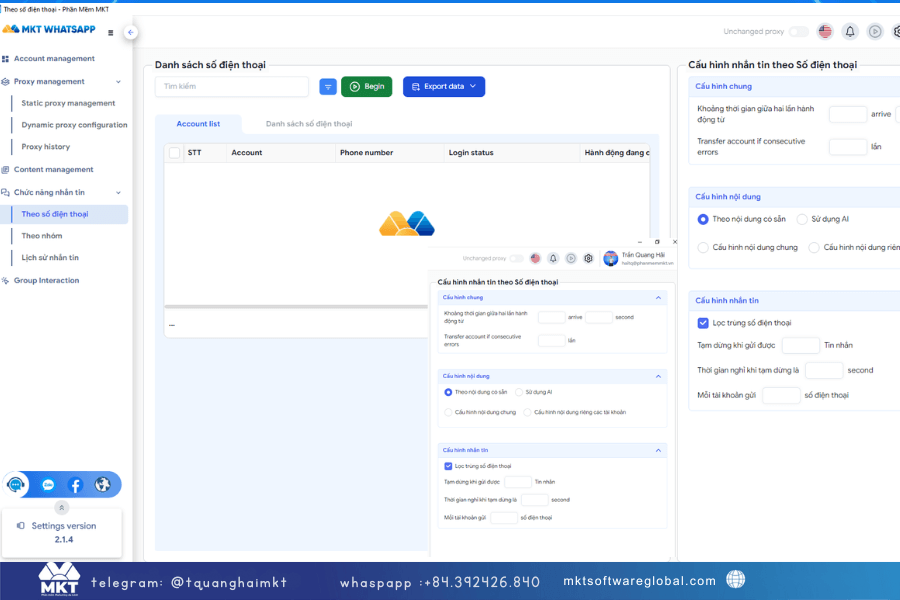Click the notification bell icon
Image resolution: width=900 pixels, height=600 pixels.
click(850, 32)
